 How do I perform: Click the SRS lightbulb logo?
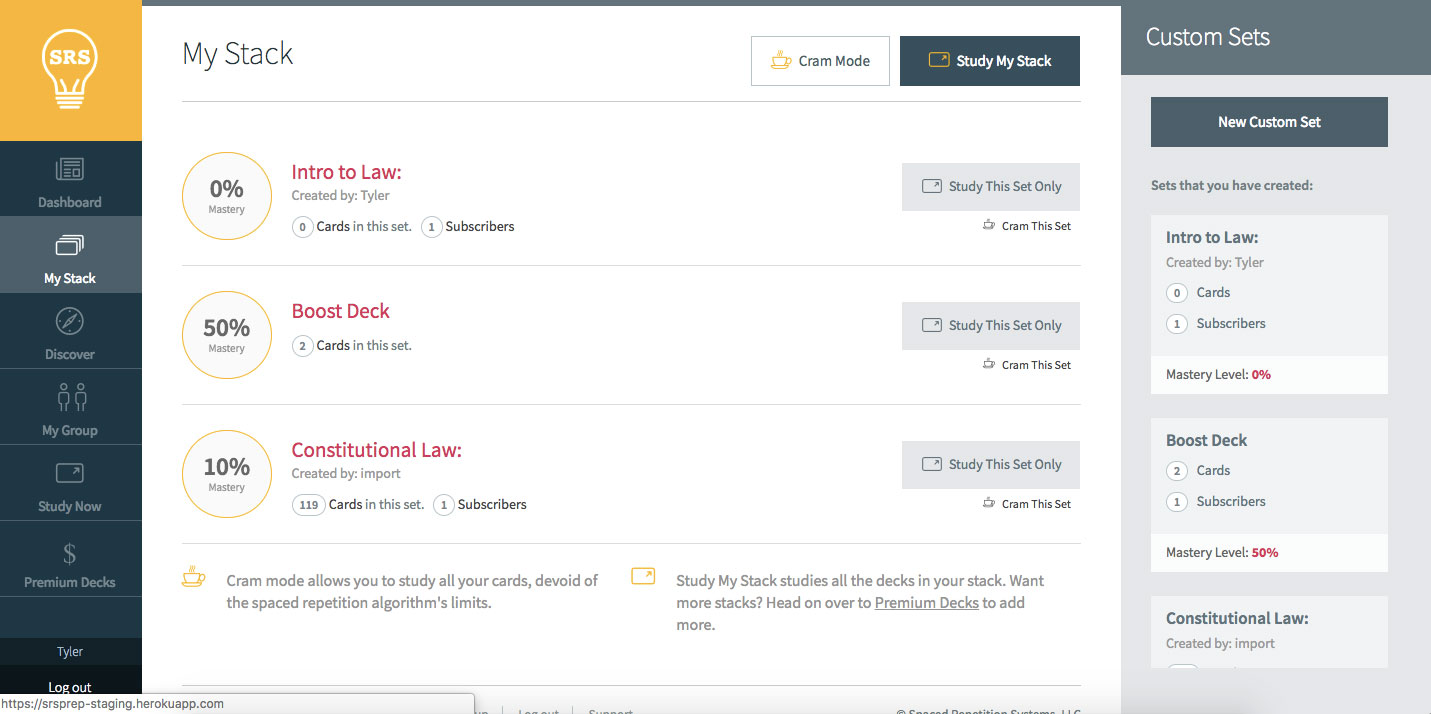click(x=70, y=69)
